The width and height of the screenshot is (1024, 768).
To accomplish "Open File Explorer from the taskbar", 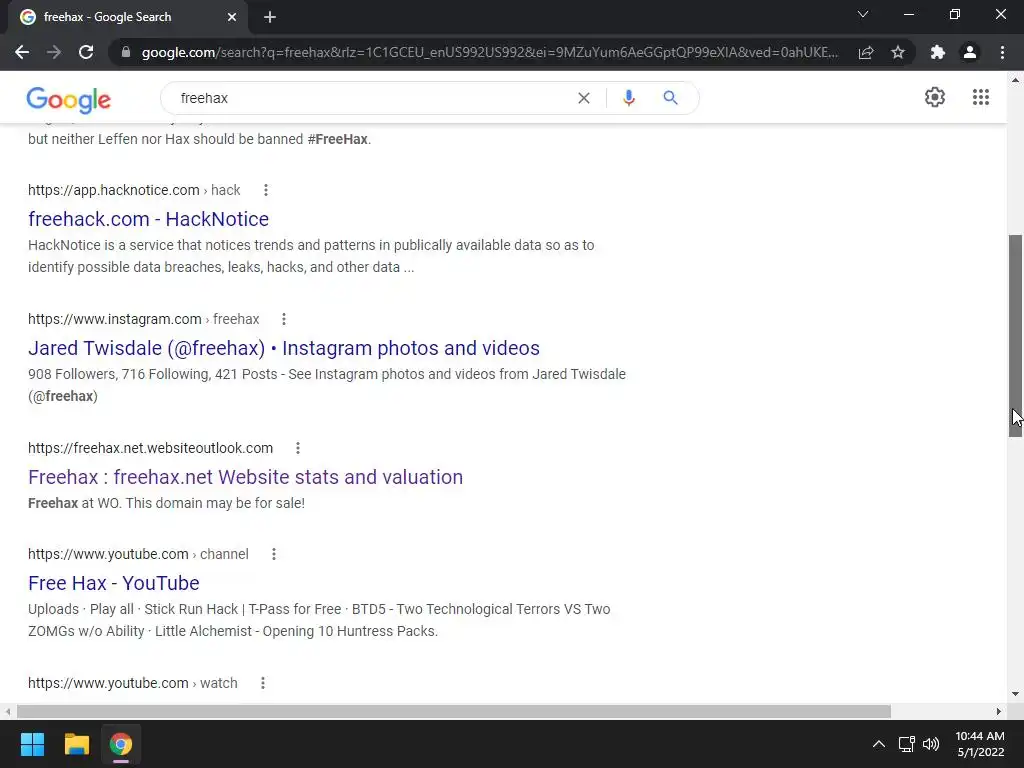I will pyautogui.click(x=76, y=744).
